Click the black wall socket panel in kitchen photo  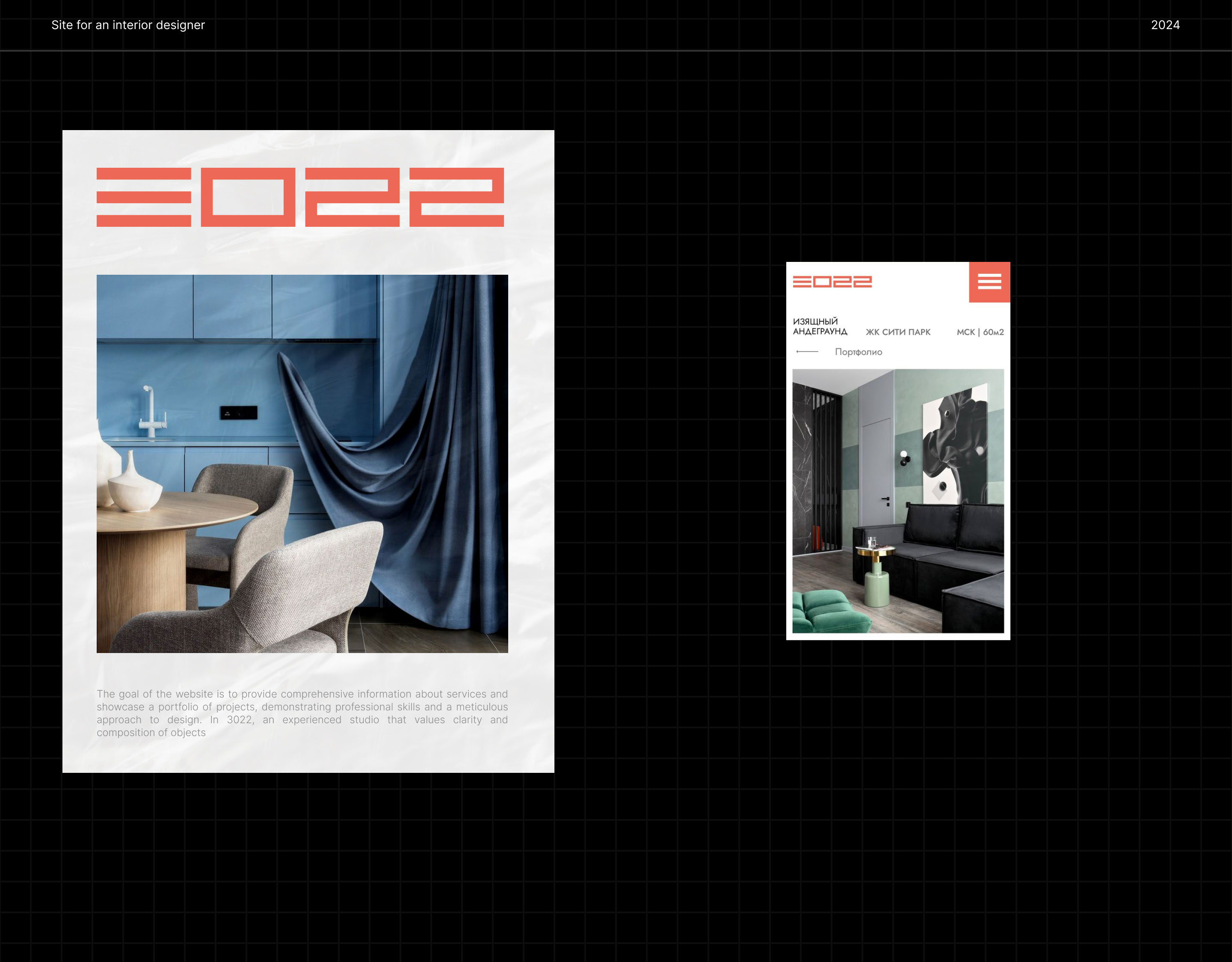[x=239, y=413]
